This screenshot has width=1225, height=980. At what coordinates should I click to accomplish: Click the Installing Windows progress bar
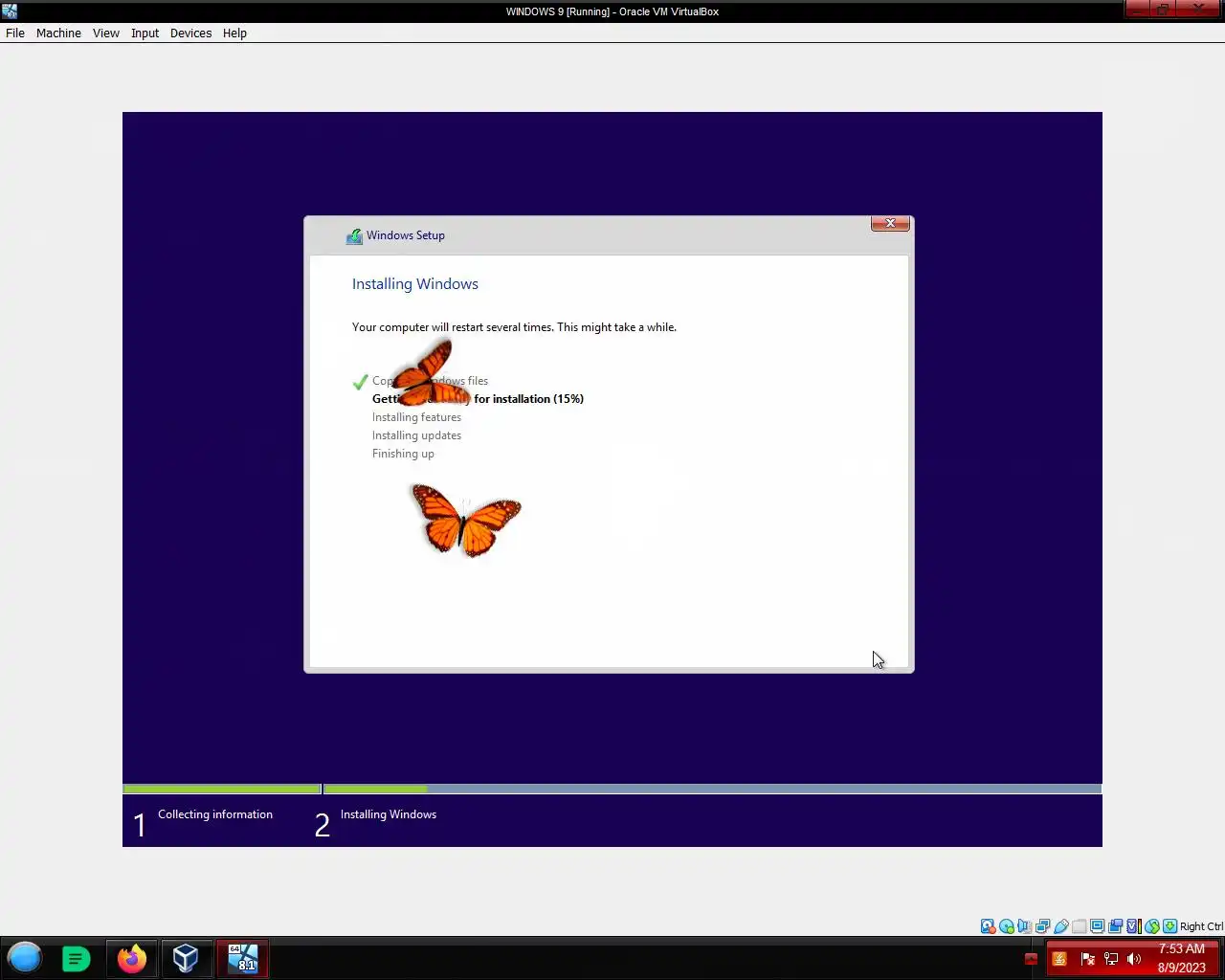click(712, 790)
